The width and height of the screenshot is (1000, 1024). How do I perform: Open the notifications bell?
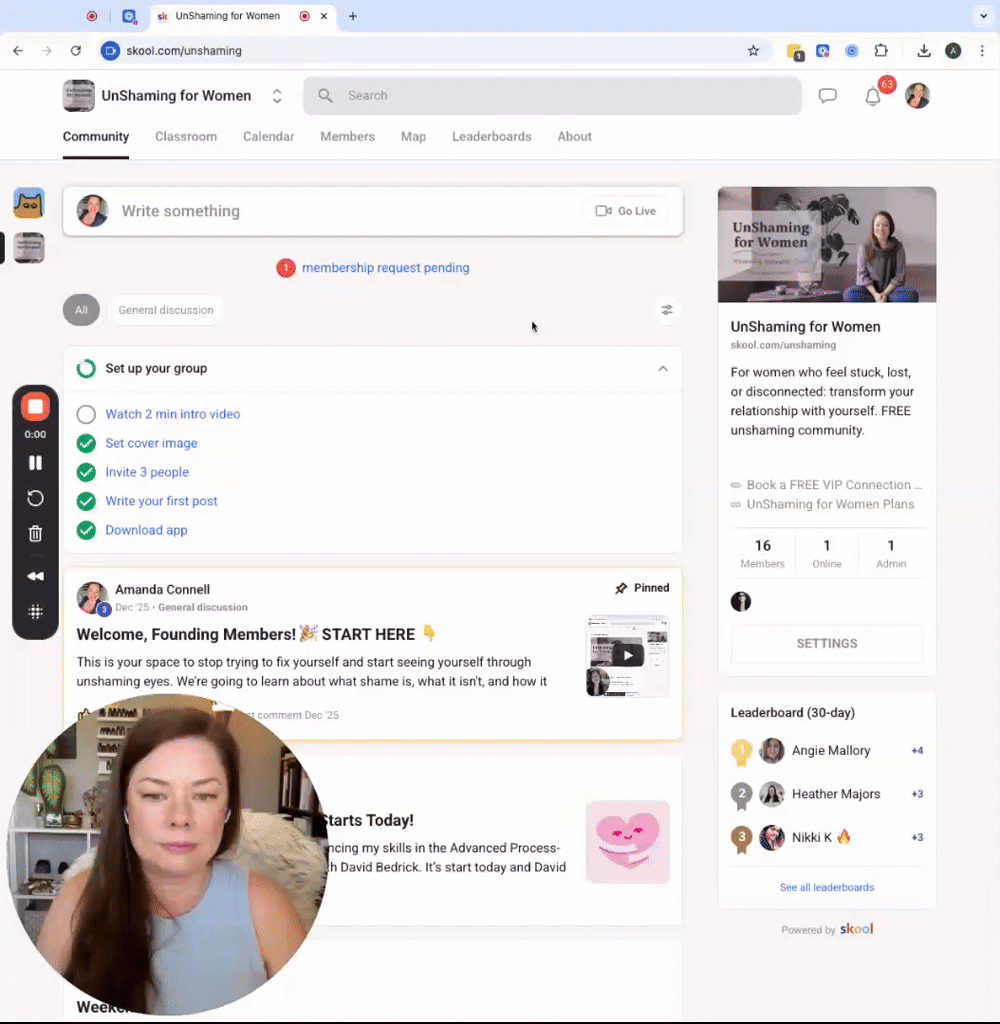(873, 97)
